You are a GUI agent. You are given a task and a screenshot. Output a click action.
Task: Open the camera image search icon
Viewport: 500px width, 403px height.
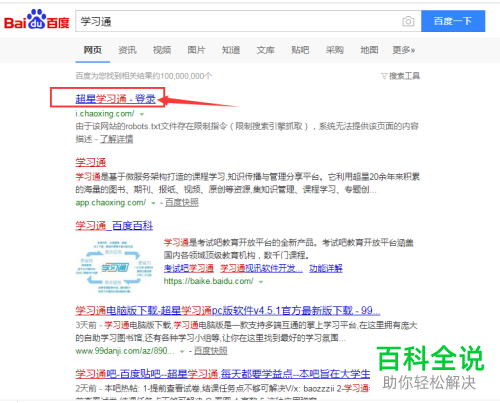point(408,21)
